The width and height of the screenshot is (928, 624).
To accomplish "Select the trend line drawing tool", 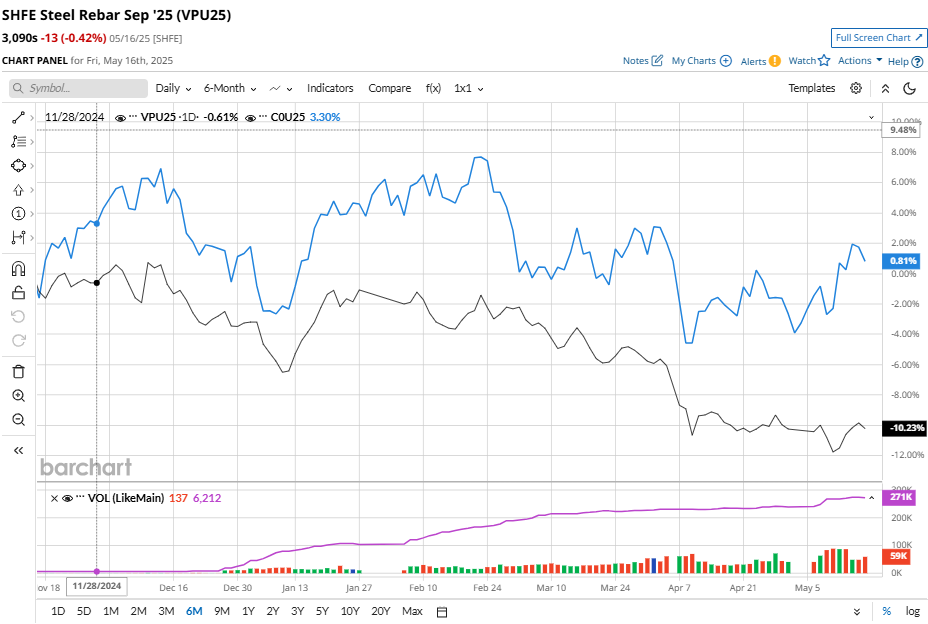I will tap(18, 117).
